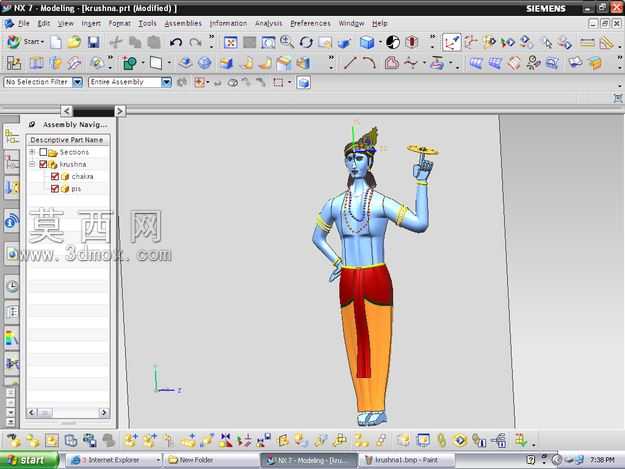
Task: Click the spline curve tool icon
Action: 410,63
